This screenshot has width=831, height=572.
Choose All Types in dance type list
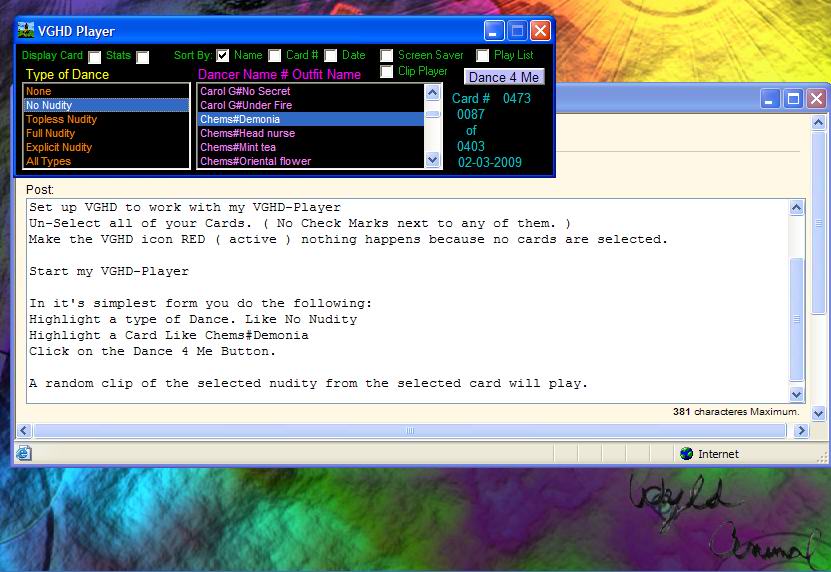48,161
